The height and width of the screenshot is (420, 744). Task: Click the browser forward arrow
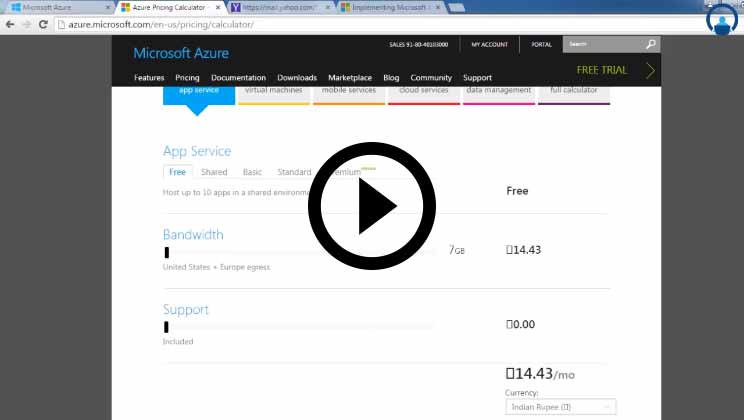click(26, 24)
